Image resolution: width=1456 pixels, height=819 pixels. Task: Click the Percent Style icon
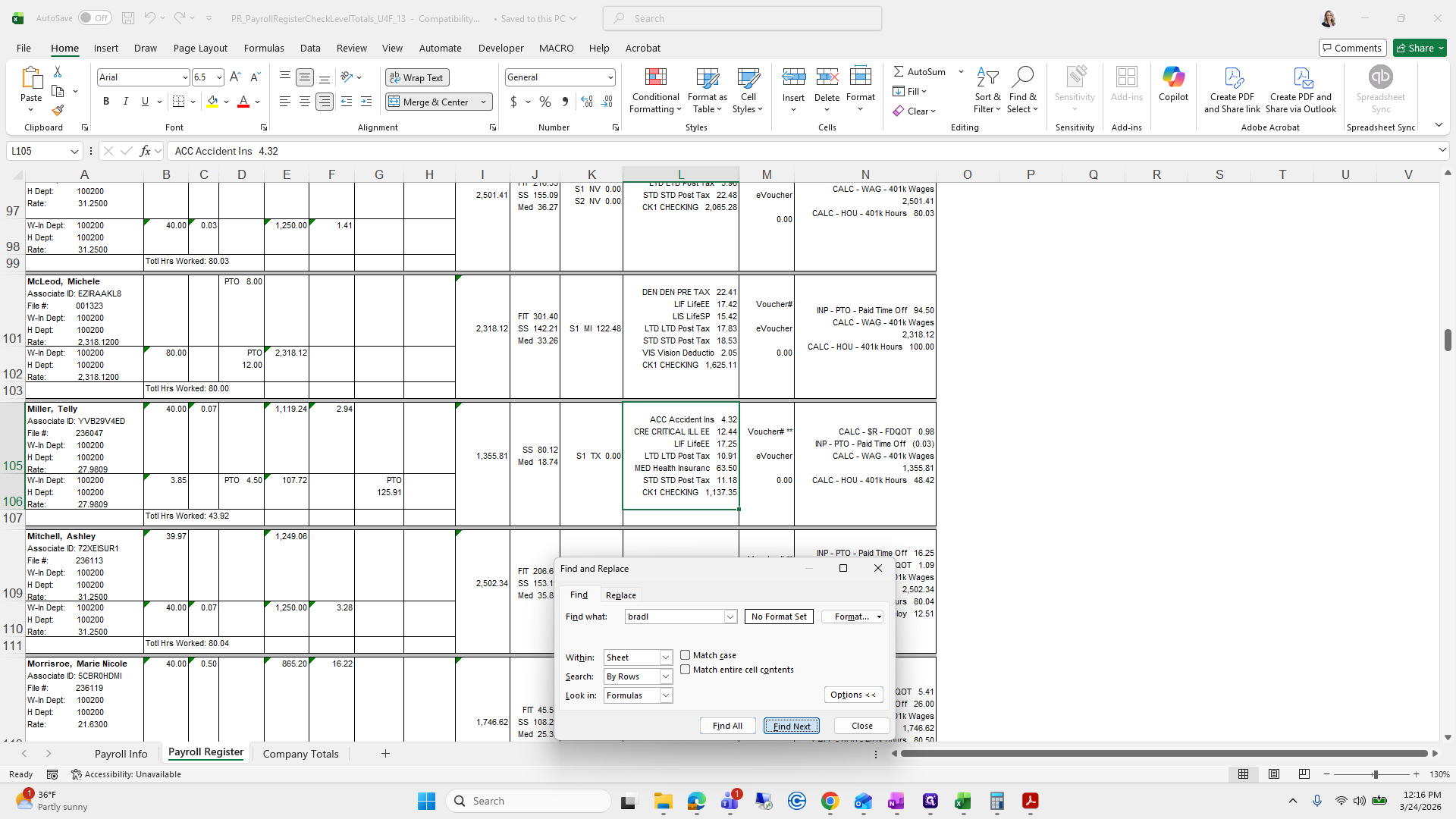[x=545, y=102]
